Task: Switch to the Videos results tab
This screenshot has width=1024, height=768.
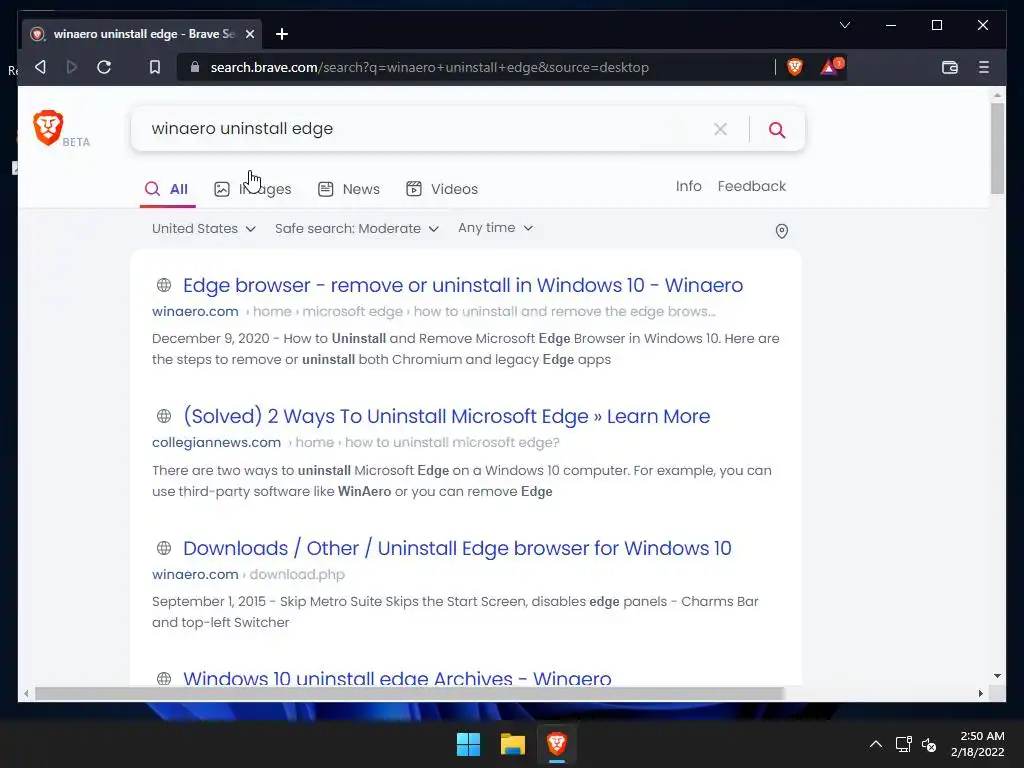Action: [442, 189]
